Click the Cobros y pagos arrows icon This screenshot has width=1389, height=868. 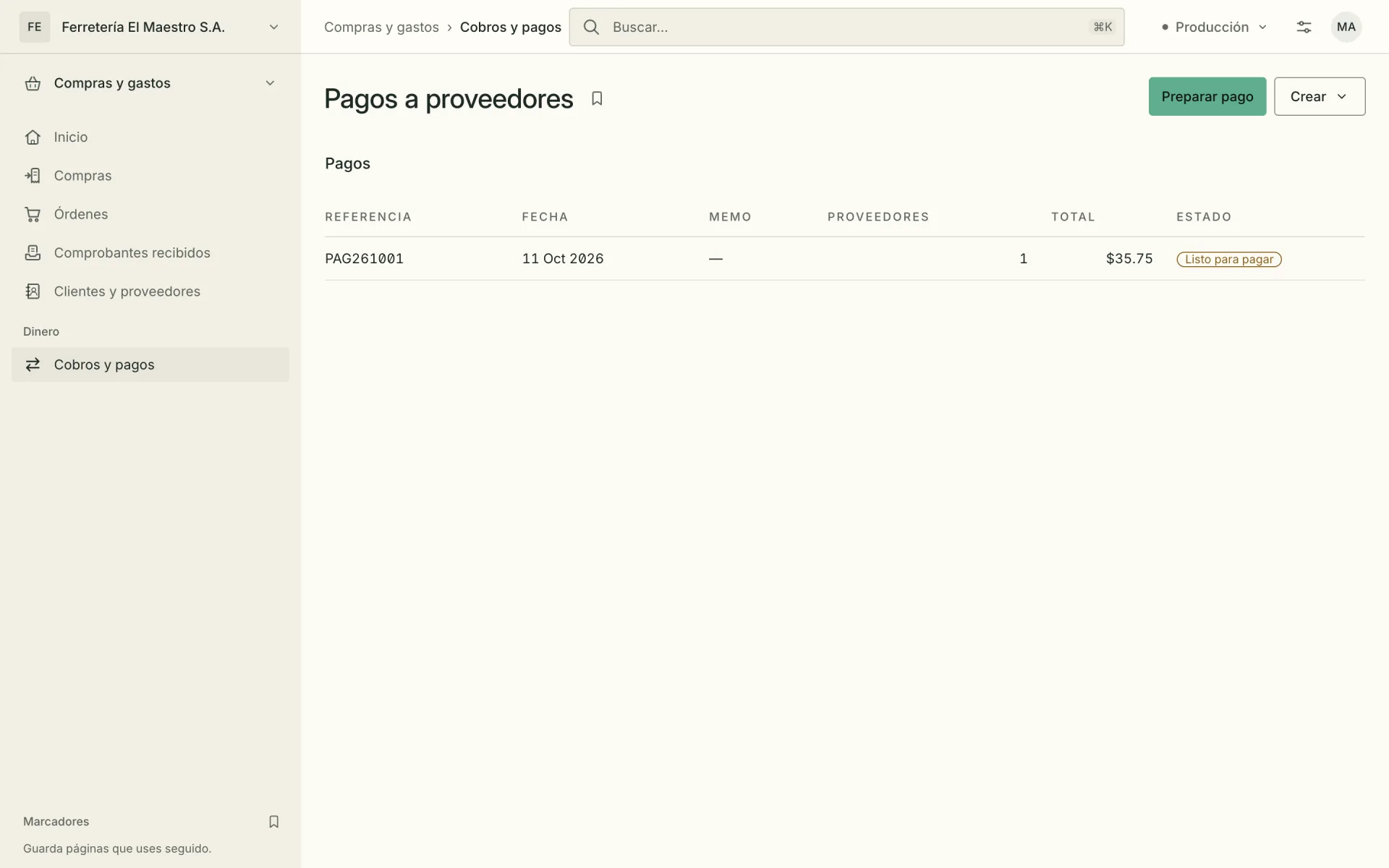(x=33, y=365)
